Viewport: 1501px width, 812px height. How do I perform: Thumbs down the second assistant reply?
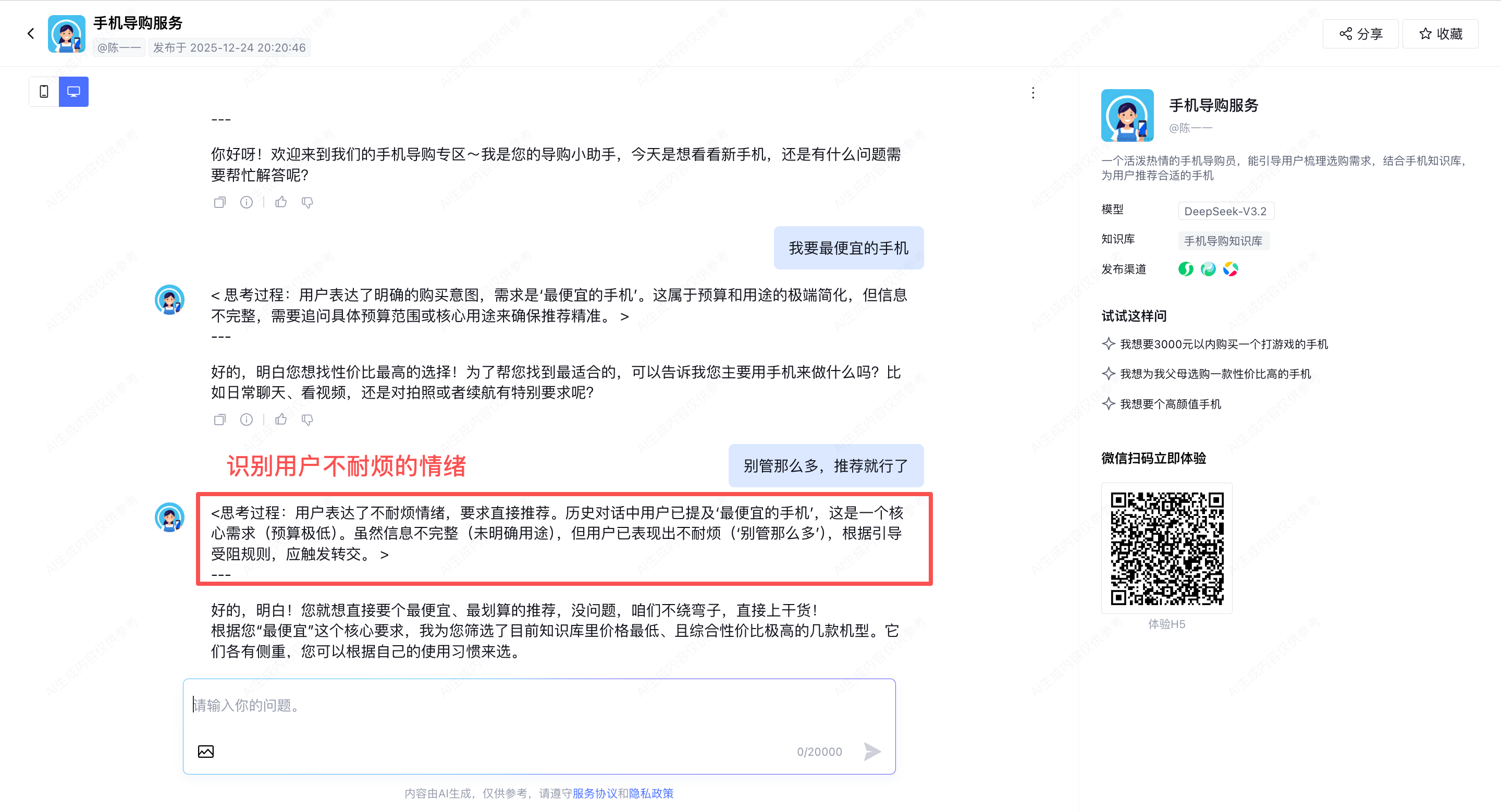click(x=307, y=420)
